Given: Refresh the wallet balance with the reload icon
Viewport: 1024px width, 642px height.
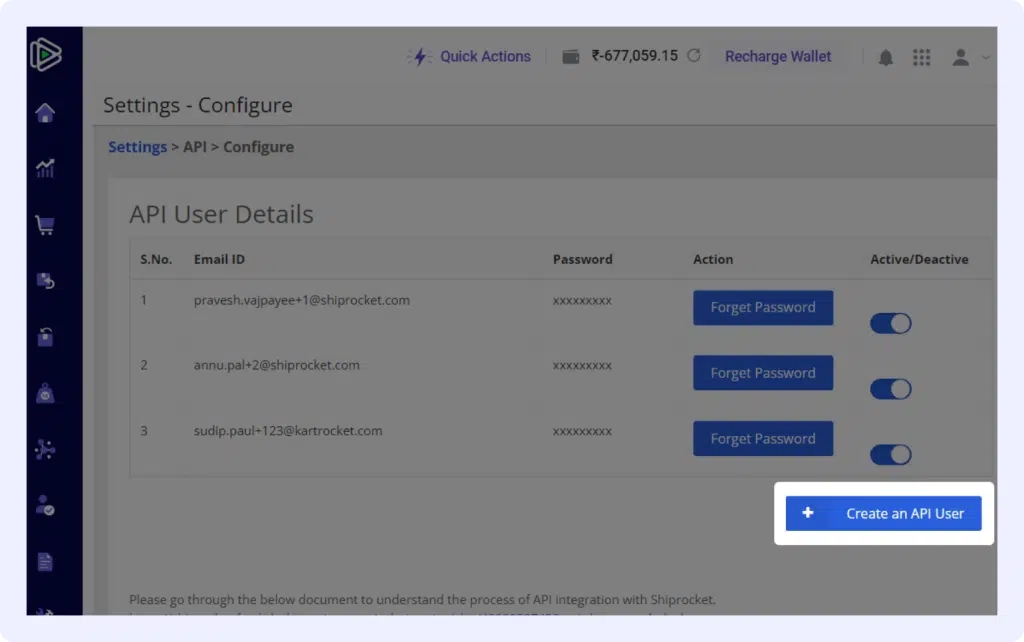Looking at the screenshot, I should click(x=694, y=57).
